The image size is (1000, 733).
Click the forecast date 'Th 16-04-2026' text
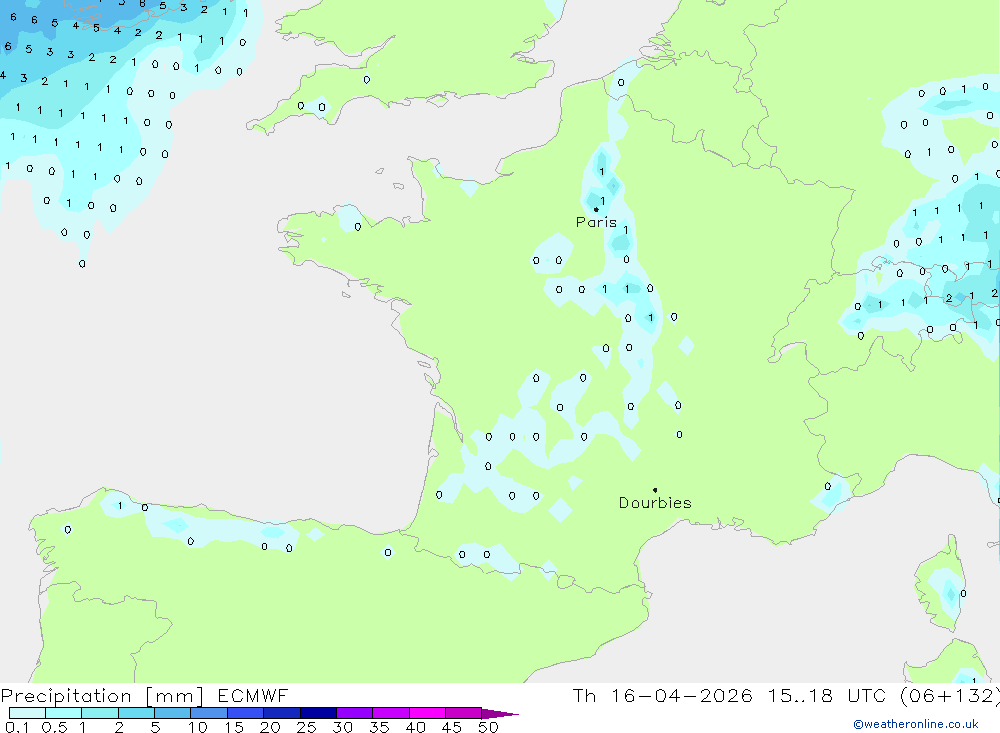point(662,695)
